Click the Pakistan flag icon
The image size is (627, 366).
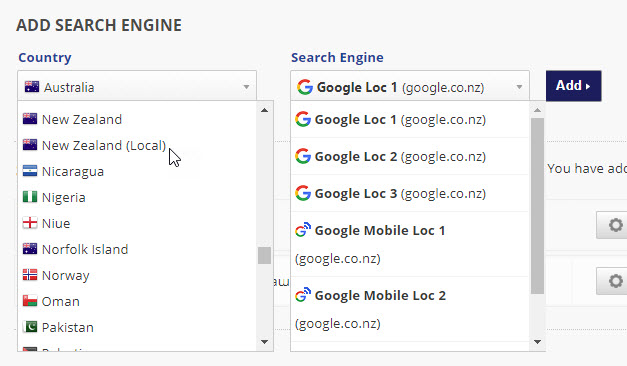click(x=30, y=327)
